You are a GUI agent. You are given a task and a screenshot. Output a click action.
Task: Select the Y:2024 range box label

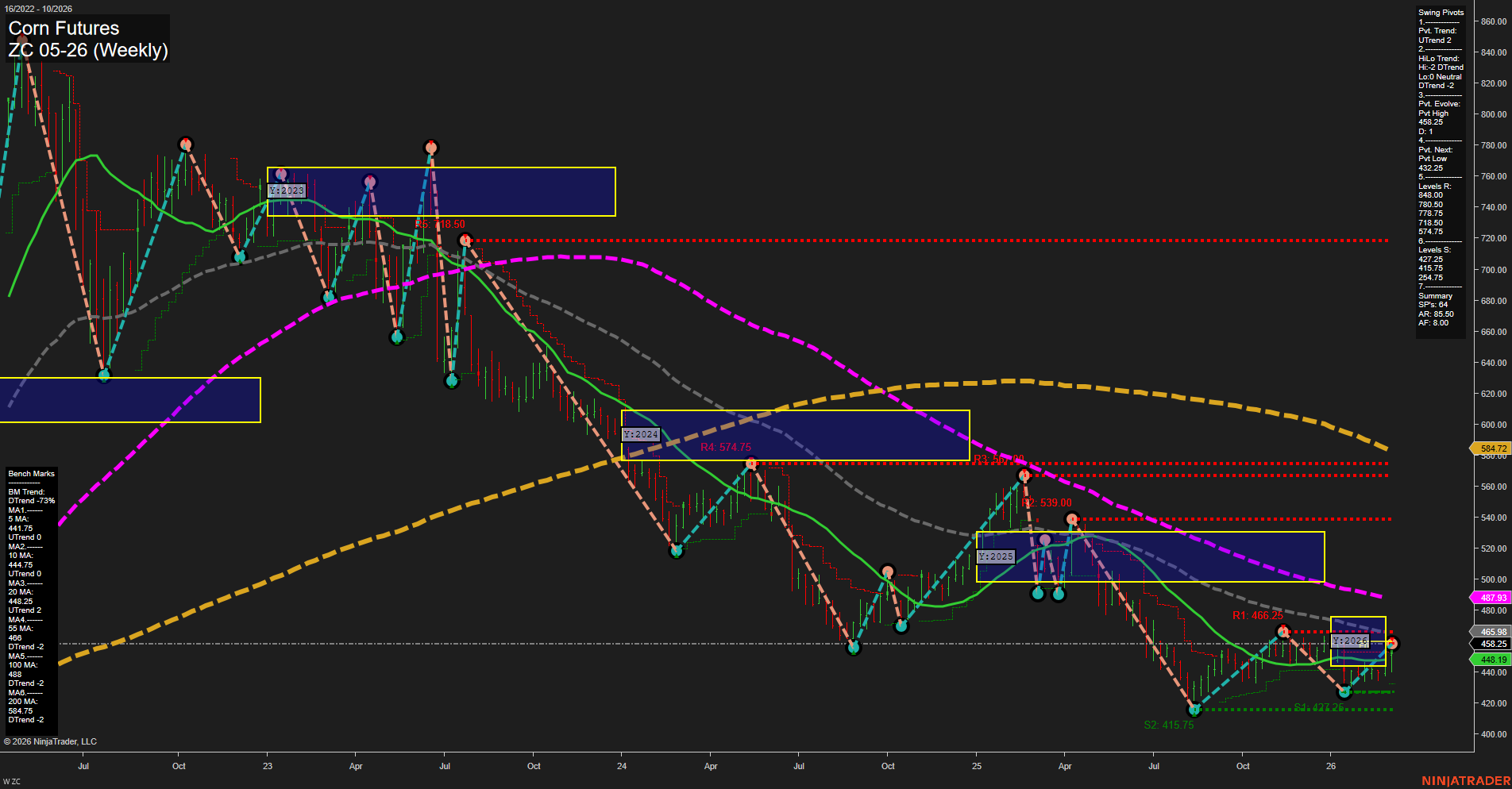click(641, 433)
